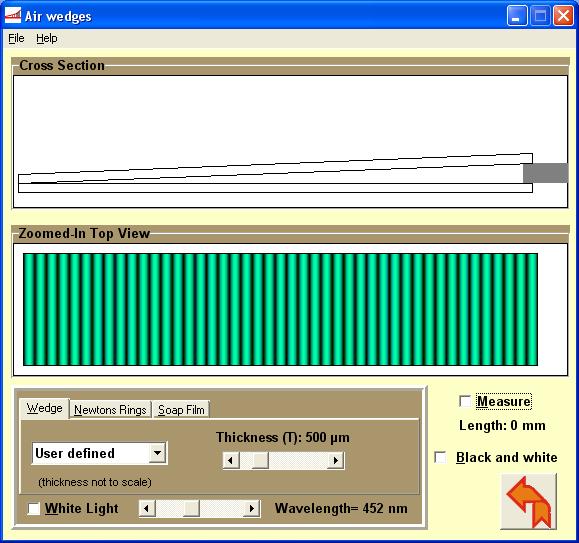Click the orange return arrow icon
This screenshot has width=579, height=543.
point(528,502)
